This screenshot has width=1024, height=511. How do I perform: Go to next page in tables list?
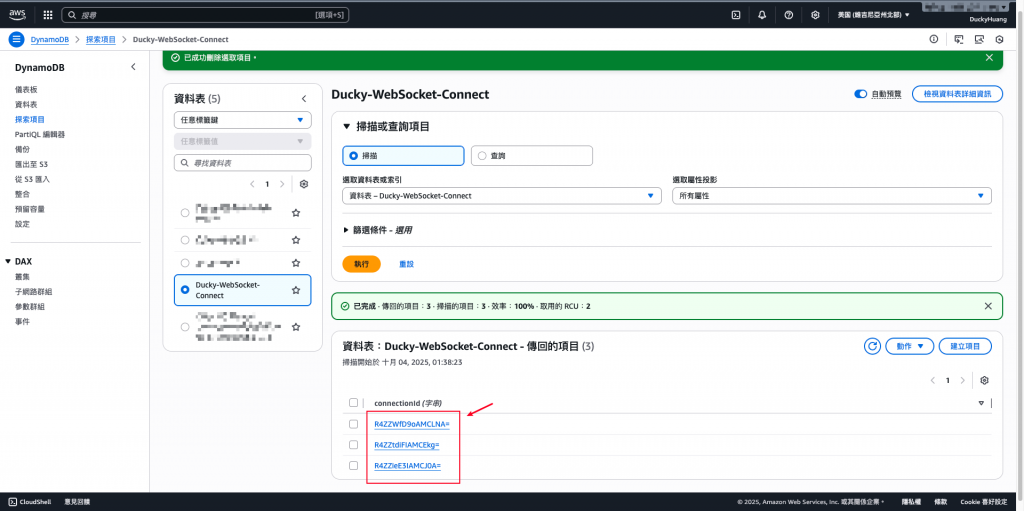coord(282,184)
